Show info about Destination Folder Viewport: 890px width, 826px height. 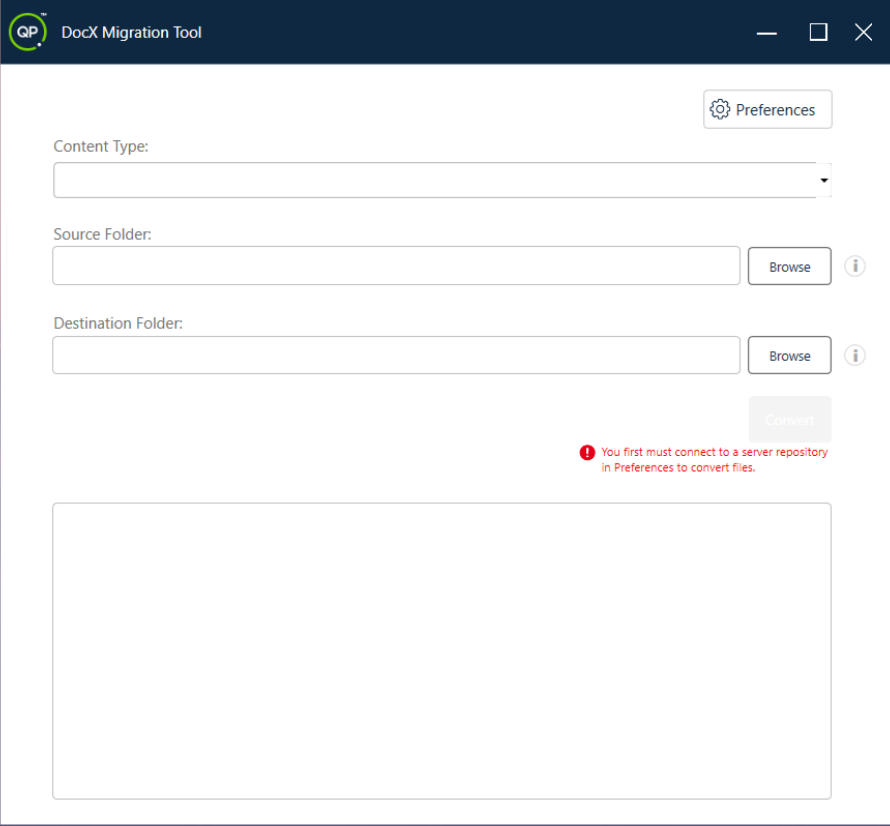click(x=855, y=355)
